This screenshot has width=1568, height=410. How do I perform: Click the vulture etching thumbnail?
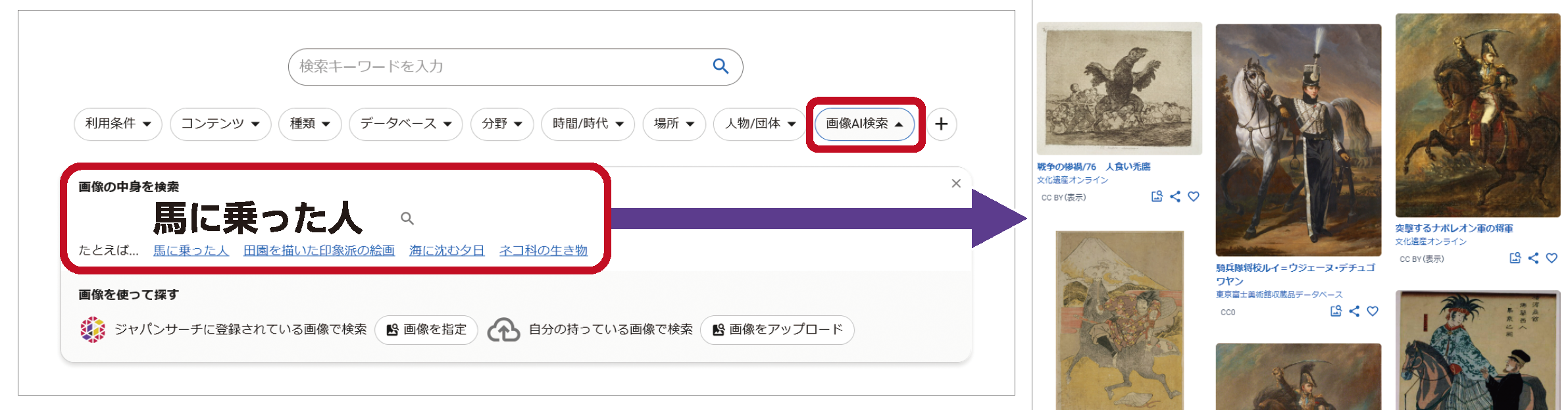[x=1119, y=89]
